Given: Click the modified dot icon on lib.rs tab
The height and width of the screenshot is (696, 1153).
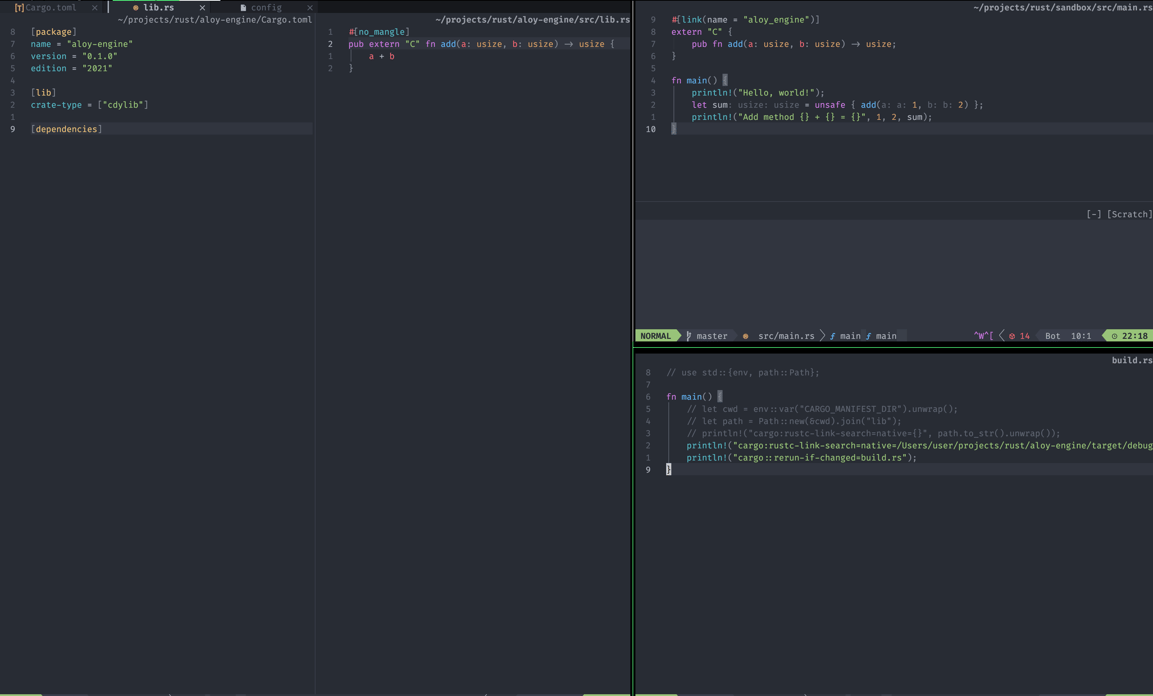Looking at the screenshot, I should point(135,7).
